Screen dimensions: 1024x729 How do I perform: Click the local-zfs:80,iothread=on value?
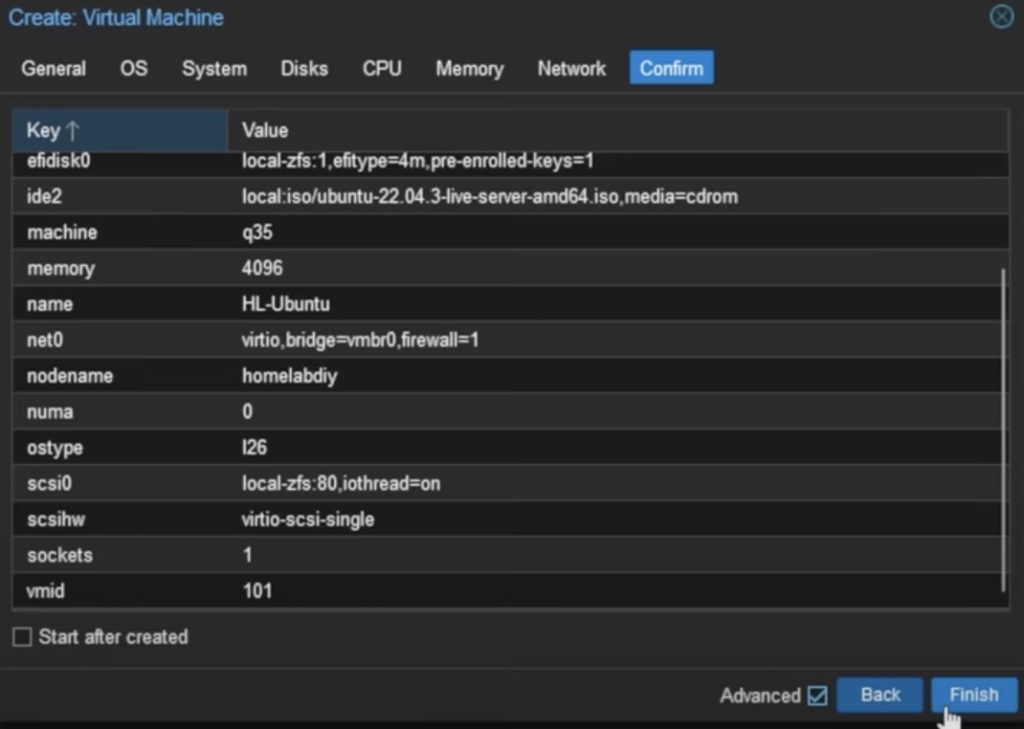coord(341,484)
